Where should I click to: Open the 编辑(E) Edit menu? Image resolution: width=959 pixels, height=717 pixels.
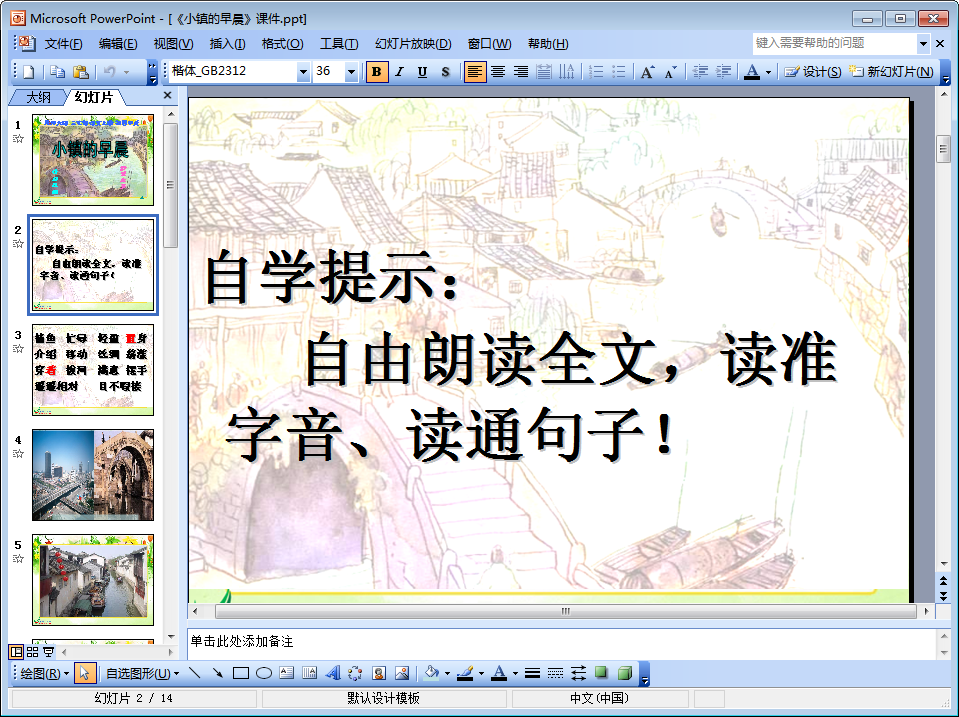(117, 44)
